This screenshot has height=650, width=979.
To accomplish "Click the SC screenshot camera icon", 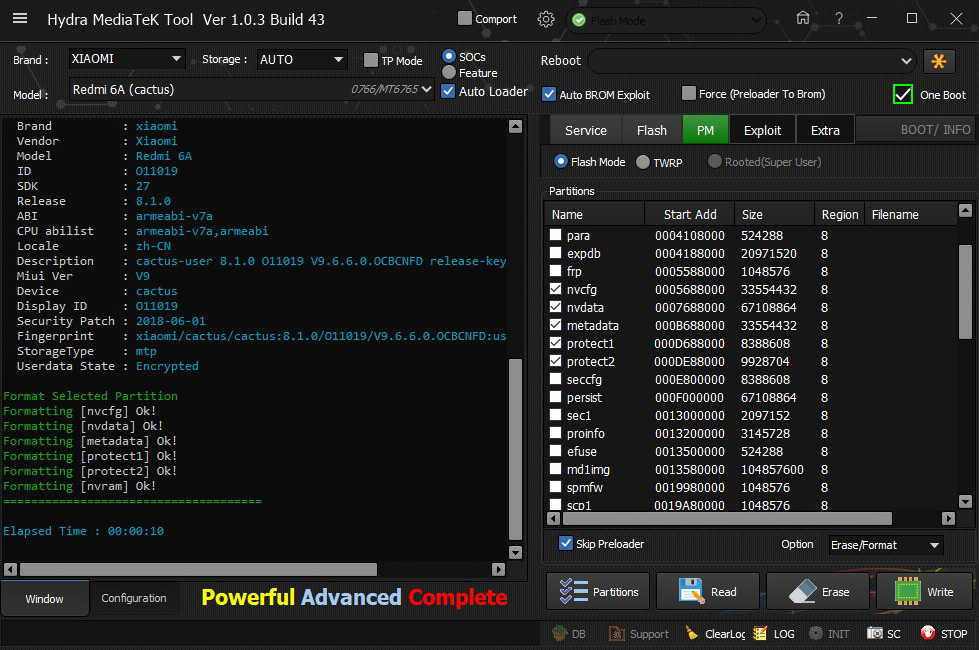I will pyautogui.click(x=875, y=634).
